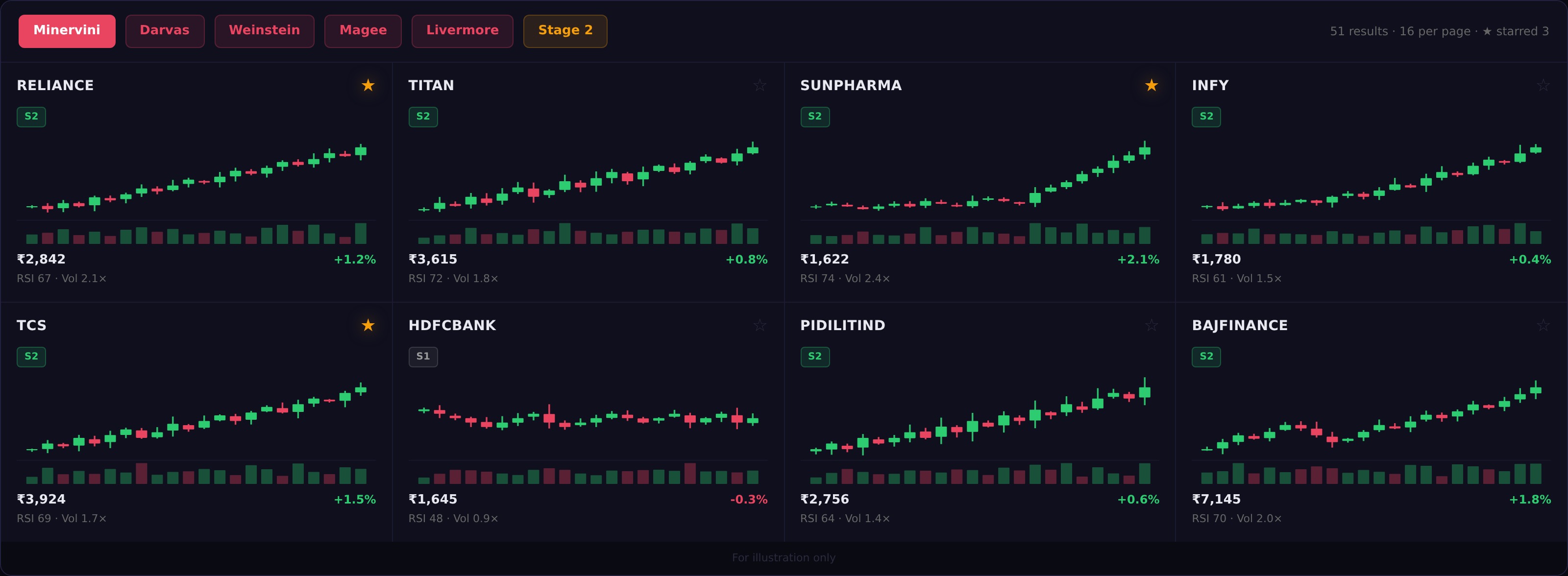Unstar the SUNPHARMA card
The width and height of the screenshot is (1568, 576).
[x=1151, y=85]
